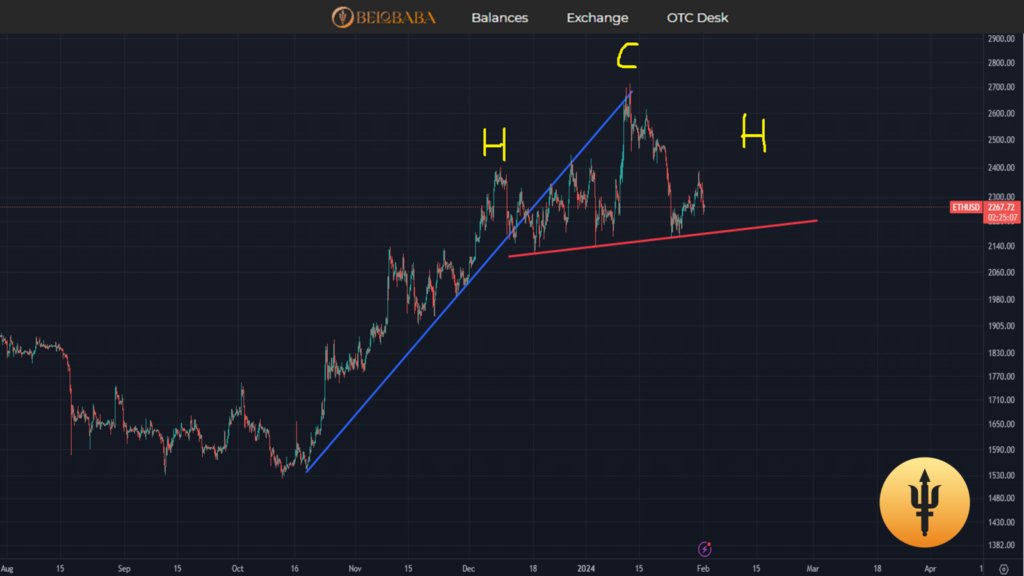Click the purple lightning event marker
The width and height of the screenshot is (1024, 576).
[x=705, y=548]
